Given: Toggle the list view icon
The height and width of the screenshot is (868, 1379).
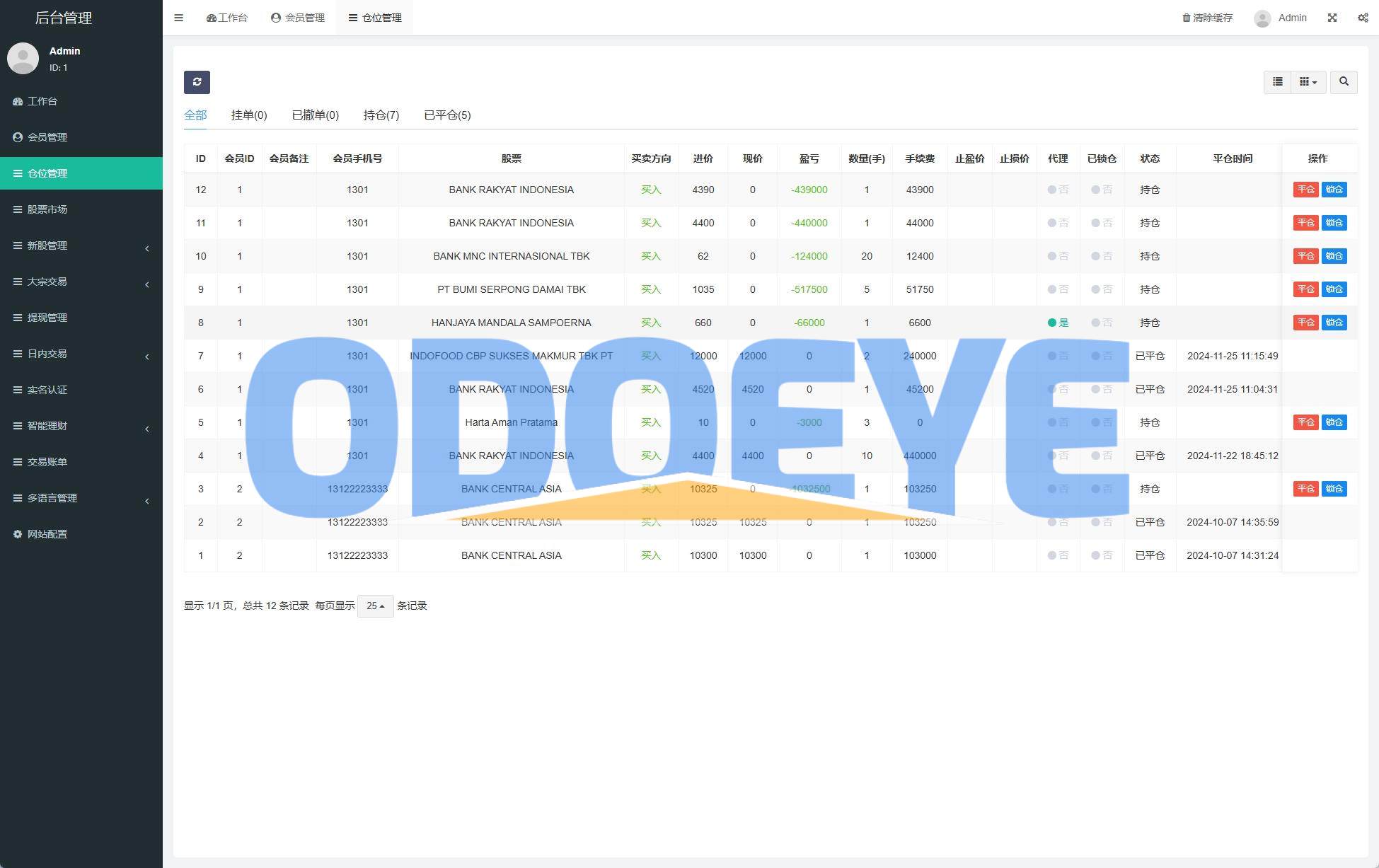Looking at the screenshot, I should (x=1277, y=82).
